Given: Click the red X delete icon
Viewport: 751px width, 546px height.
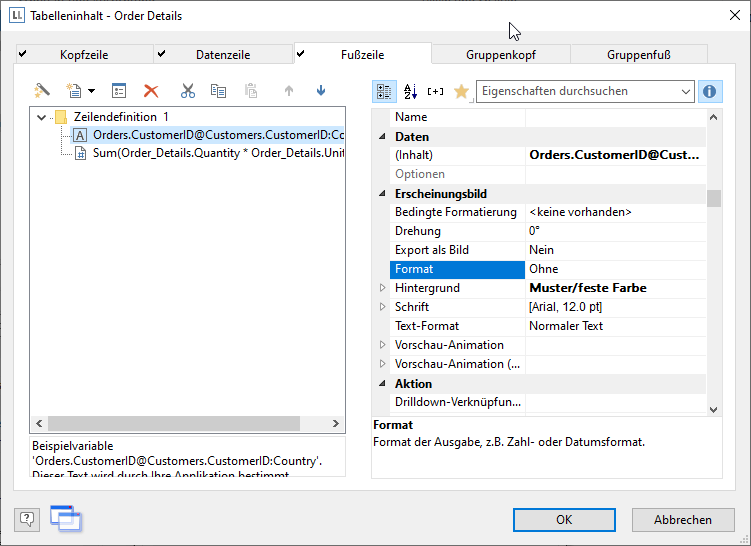Looking at the screenshot, I should coord(151,91).
